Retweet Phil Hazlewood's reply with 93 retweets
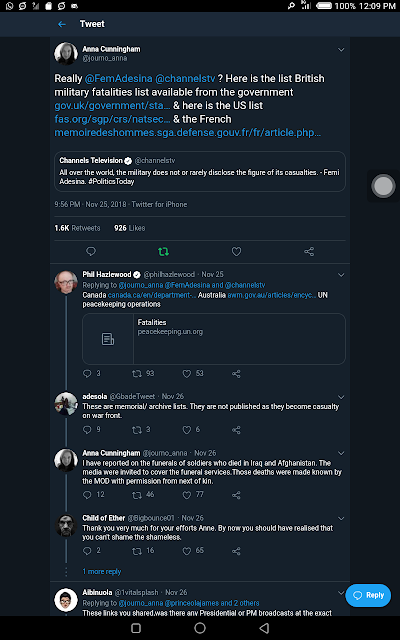Image resolution: width=400 pixels, height=640 pixels. [x=137, y=373]
